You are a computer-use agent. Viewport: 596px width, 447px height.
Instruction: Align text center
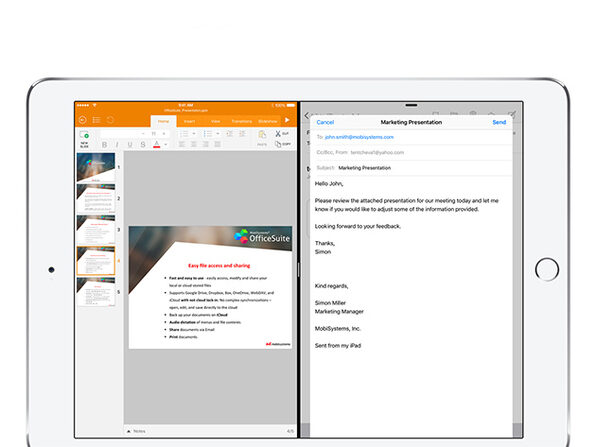pyautogui.click(x=194, y=144)
